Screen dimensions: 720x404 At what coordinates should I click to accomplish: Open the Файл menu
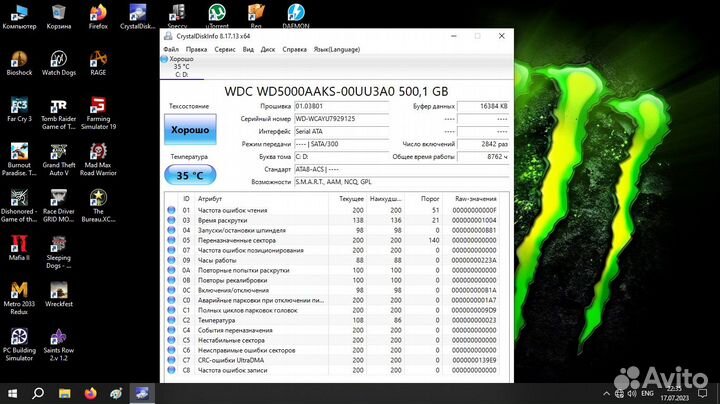pos(171,48)
